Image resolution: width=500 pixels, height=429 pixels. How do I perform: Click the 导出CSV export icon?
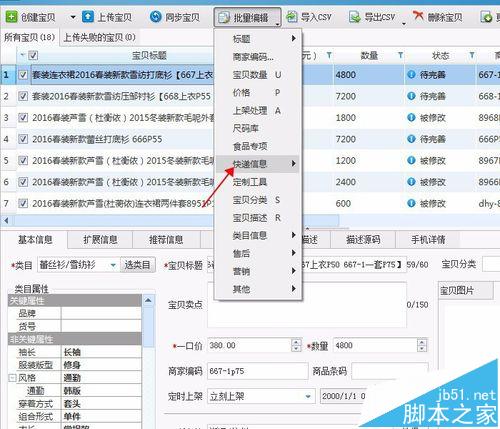coord(354,17)
